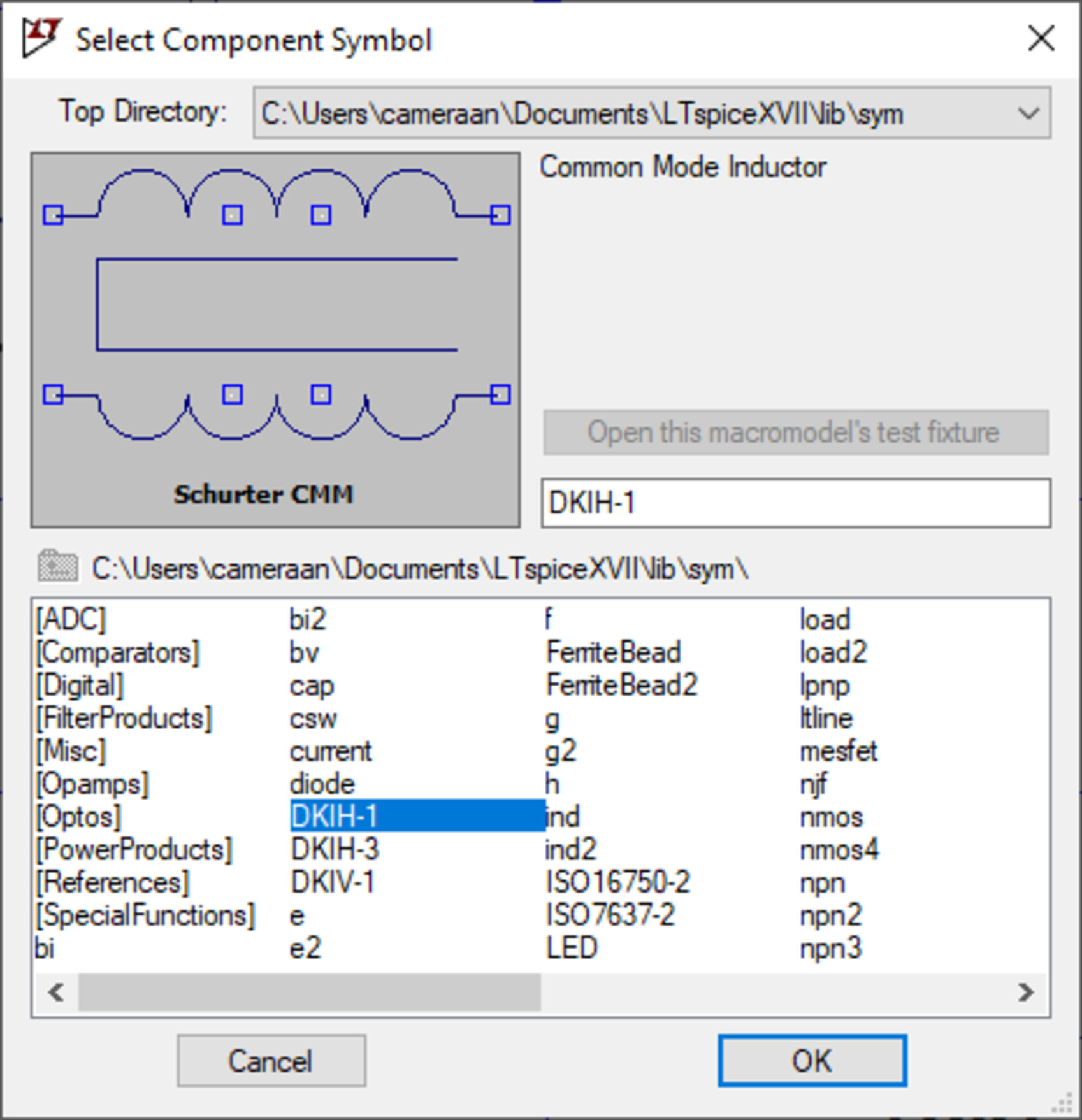Click the symbol name input field

pos(795,503)
